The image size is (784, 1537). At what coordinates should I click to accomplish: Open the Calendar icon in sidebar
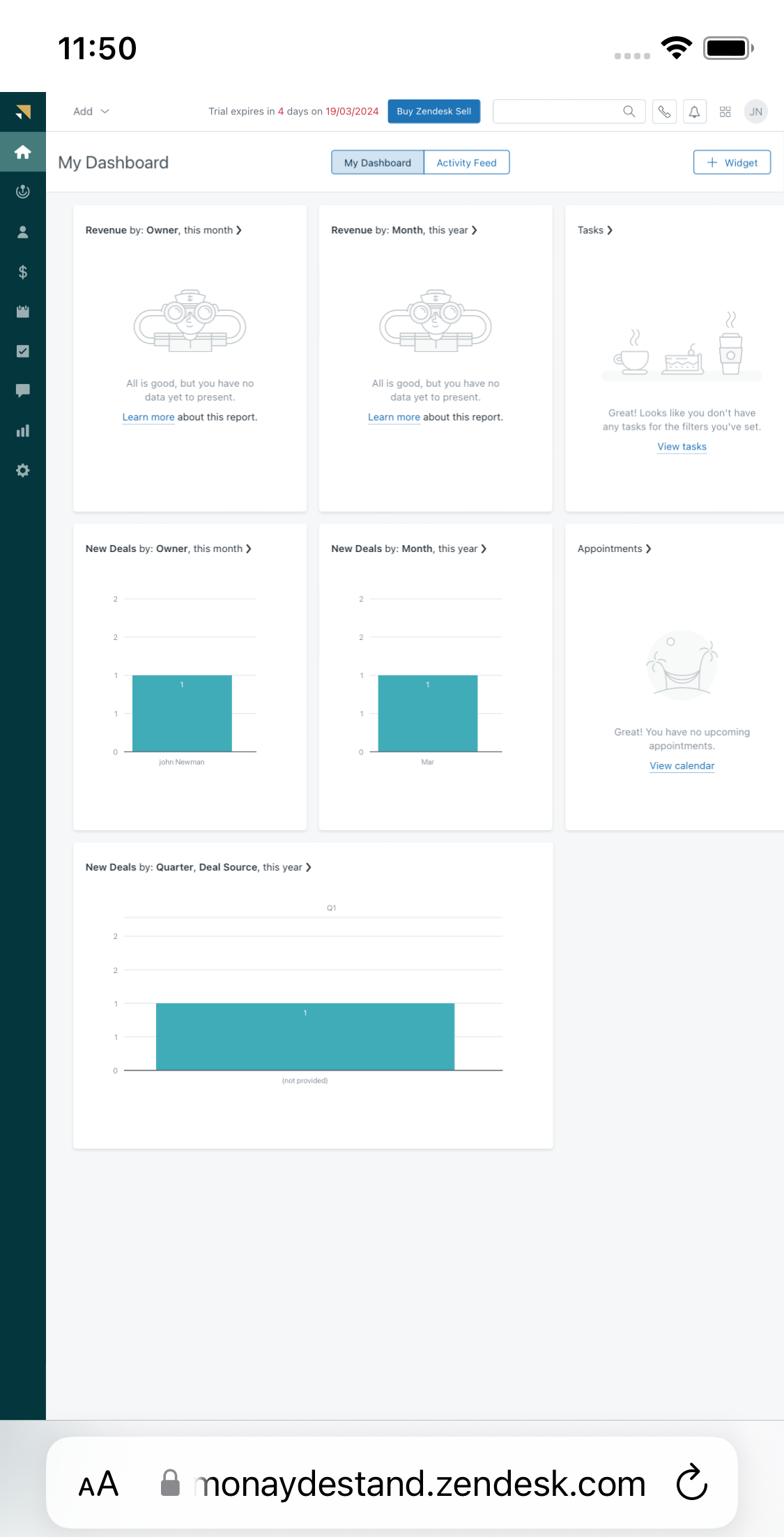[22, 312]
